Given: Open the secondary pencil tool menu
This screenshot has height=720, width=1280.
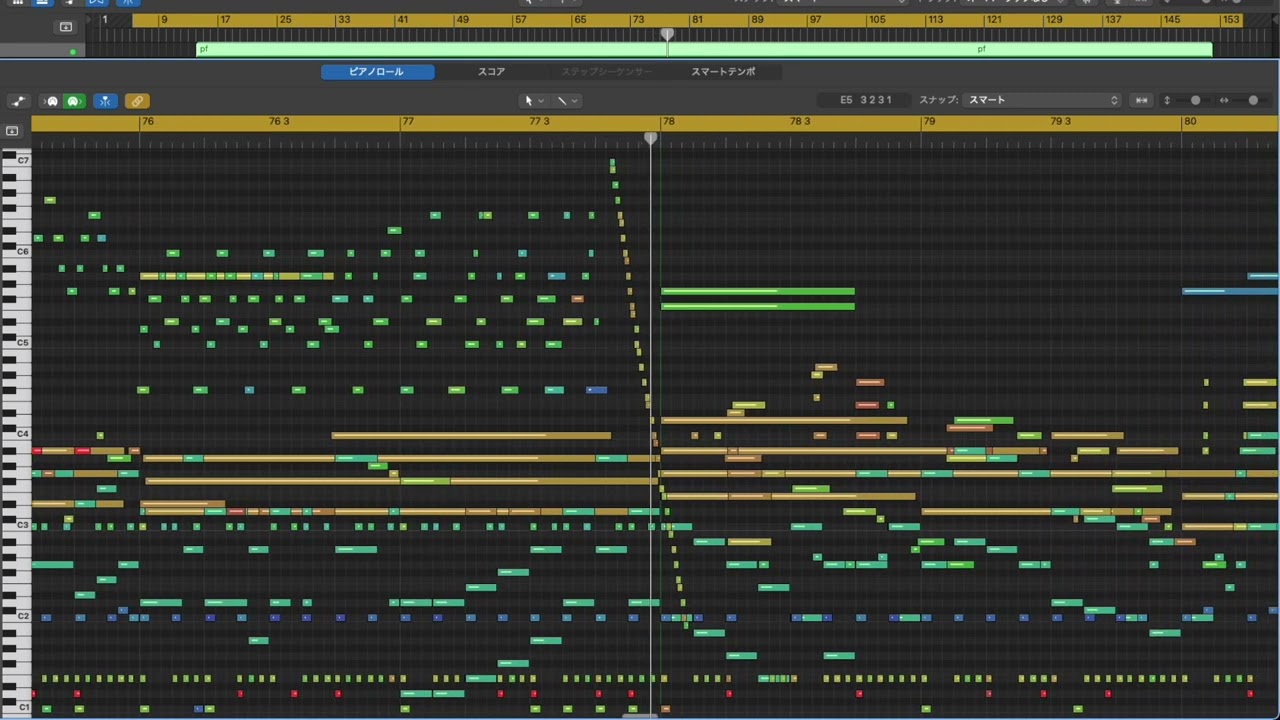Looking at the screenshot, I should tap(567, 100).
